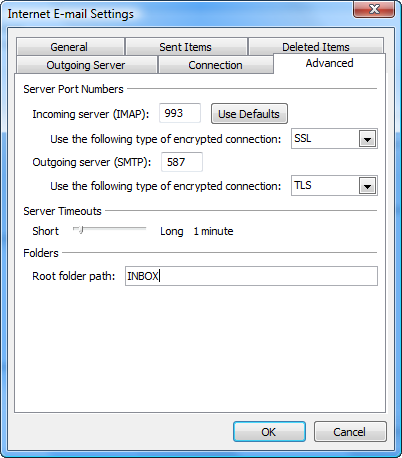Viewport: 402px width, 458px height.
Task: Open the Connection tab
Action: (215, 65)
